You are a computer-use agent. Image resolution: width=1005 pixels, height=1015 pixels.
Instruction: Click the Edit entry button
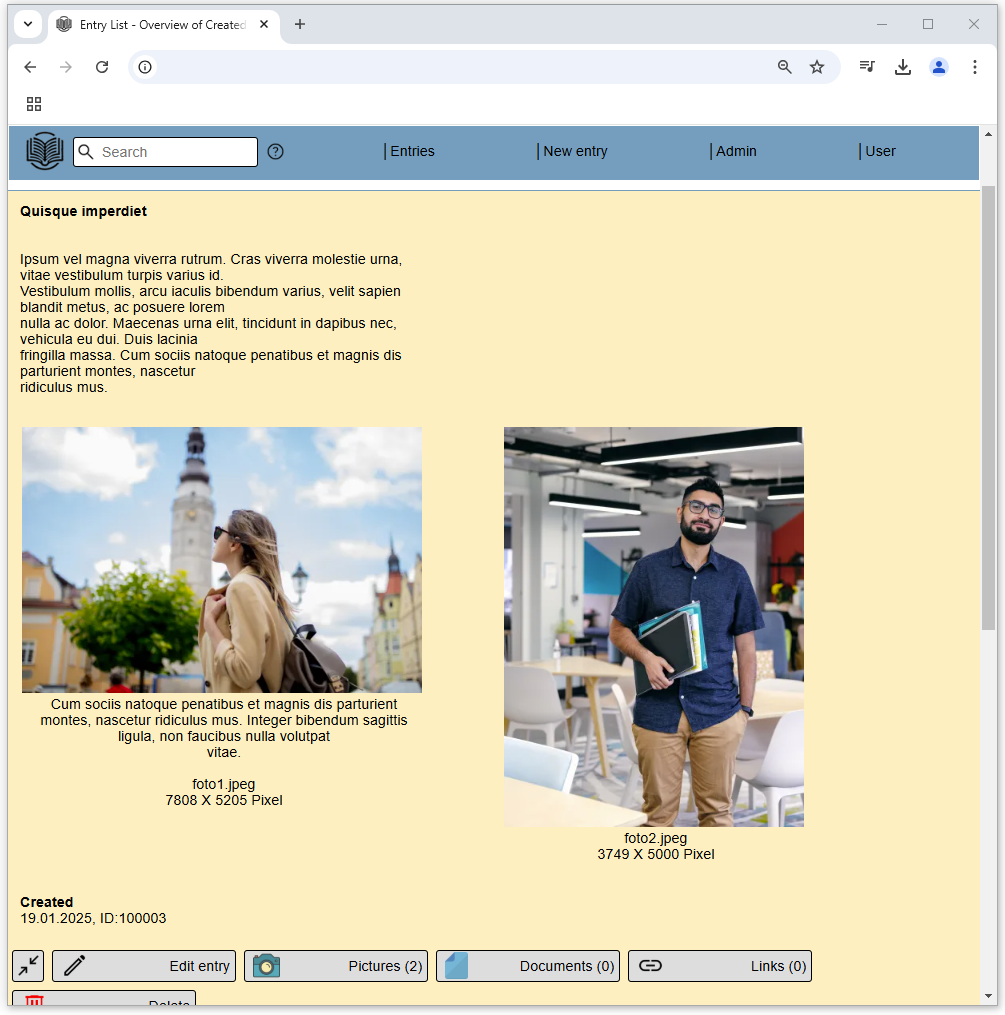tap(144, 966)
